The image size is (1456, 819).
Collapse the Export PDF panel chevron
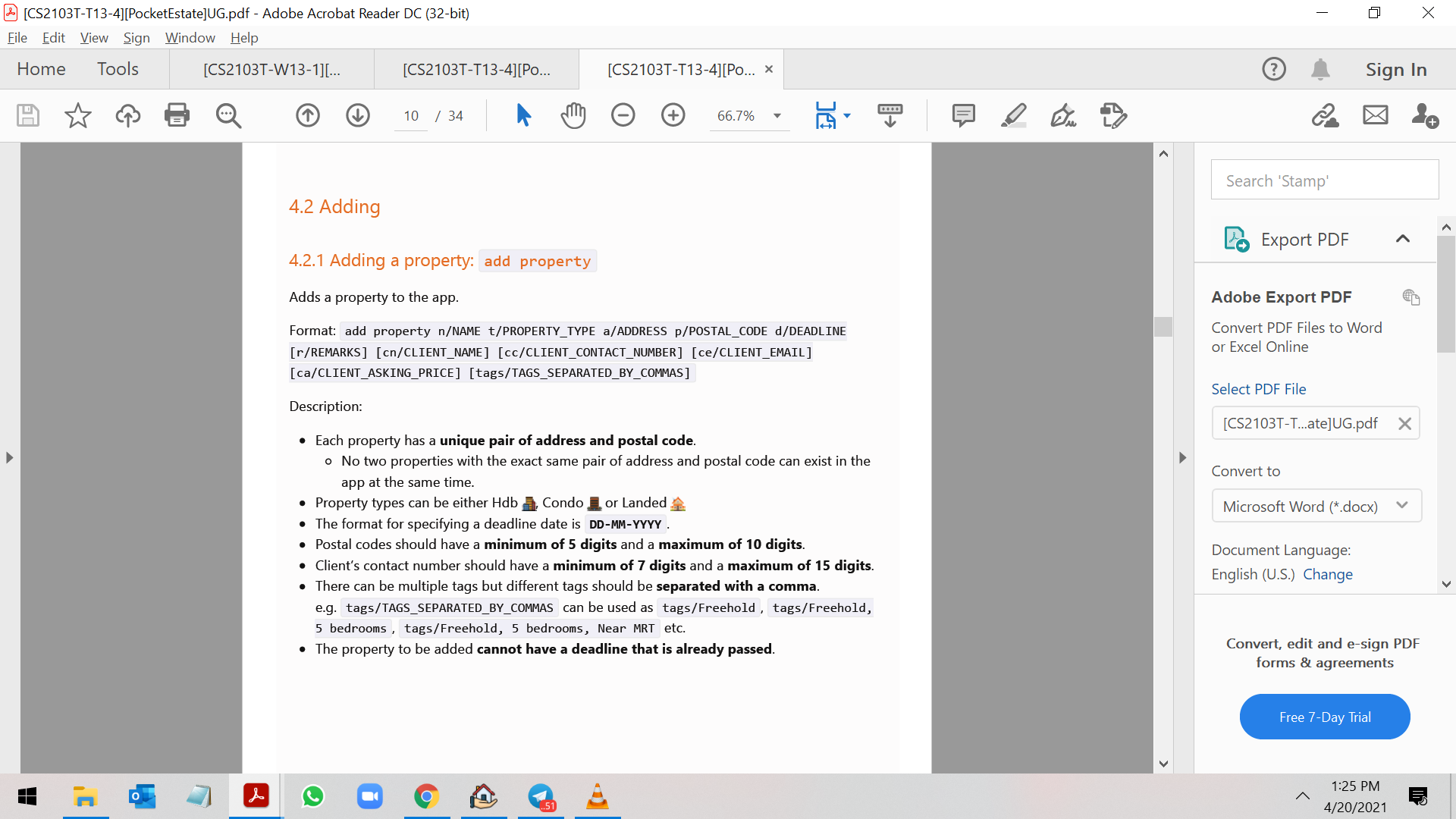click(x=1402, y=239)
